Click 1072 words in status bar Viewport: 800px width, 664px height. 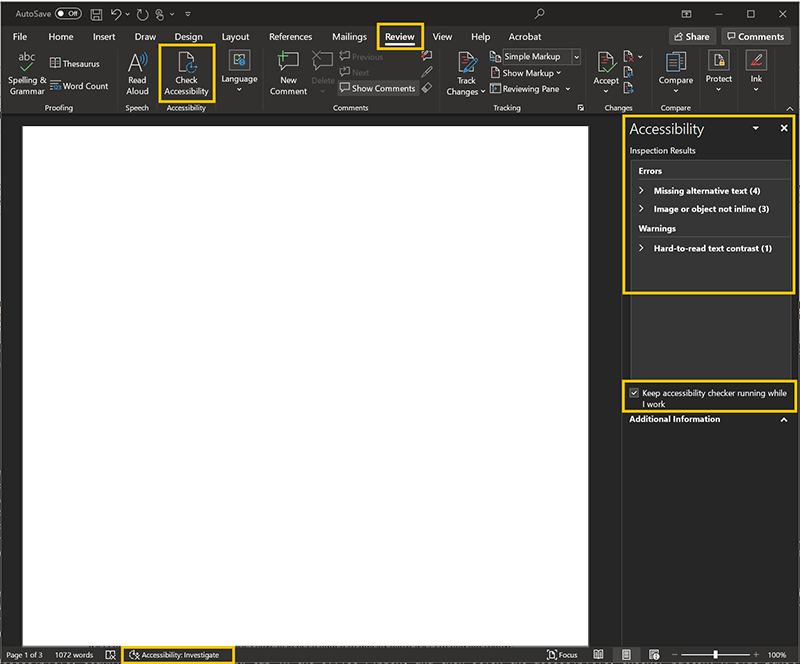pyautogui.click(x=74, y=655)
